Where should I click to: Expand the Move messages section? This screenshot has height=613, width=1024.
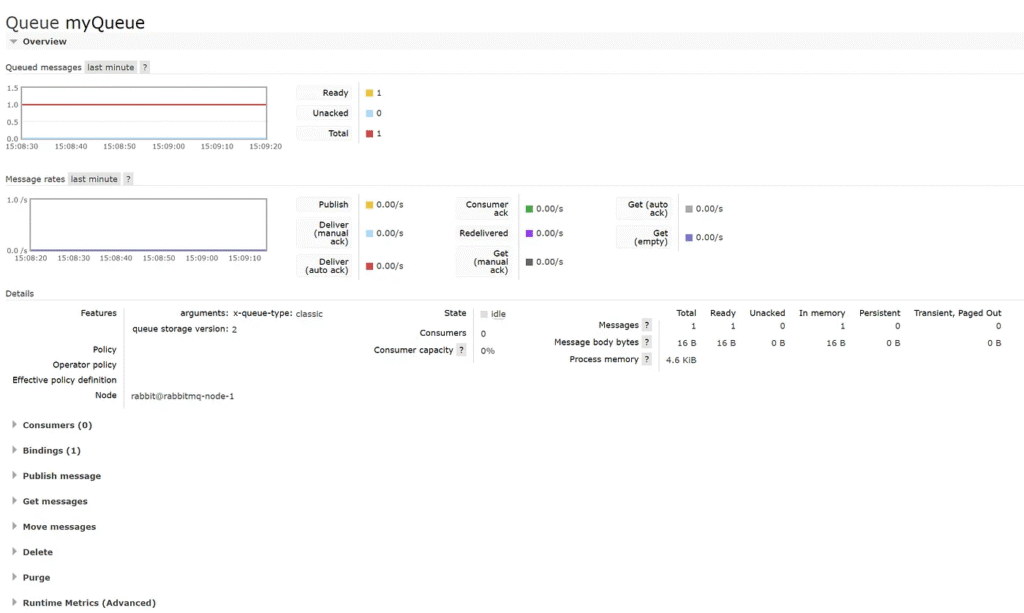pos(59,527)
